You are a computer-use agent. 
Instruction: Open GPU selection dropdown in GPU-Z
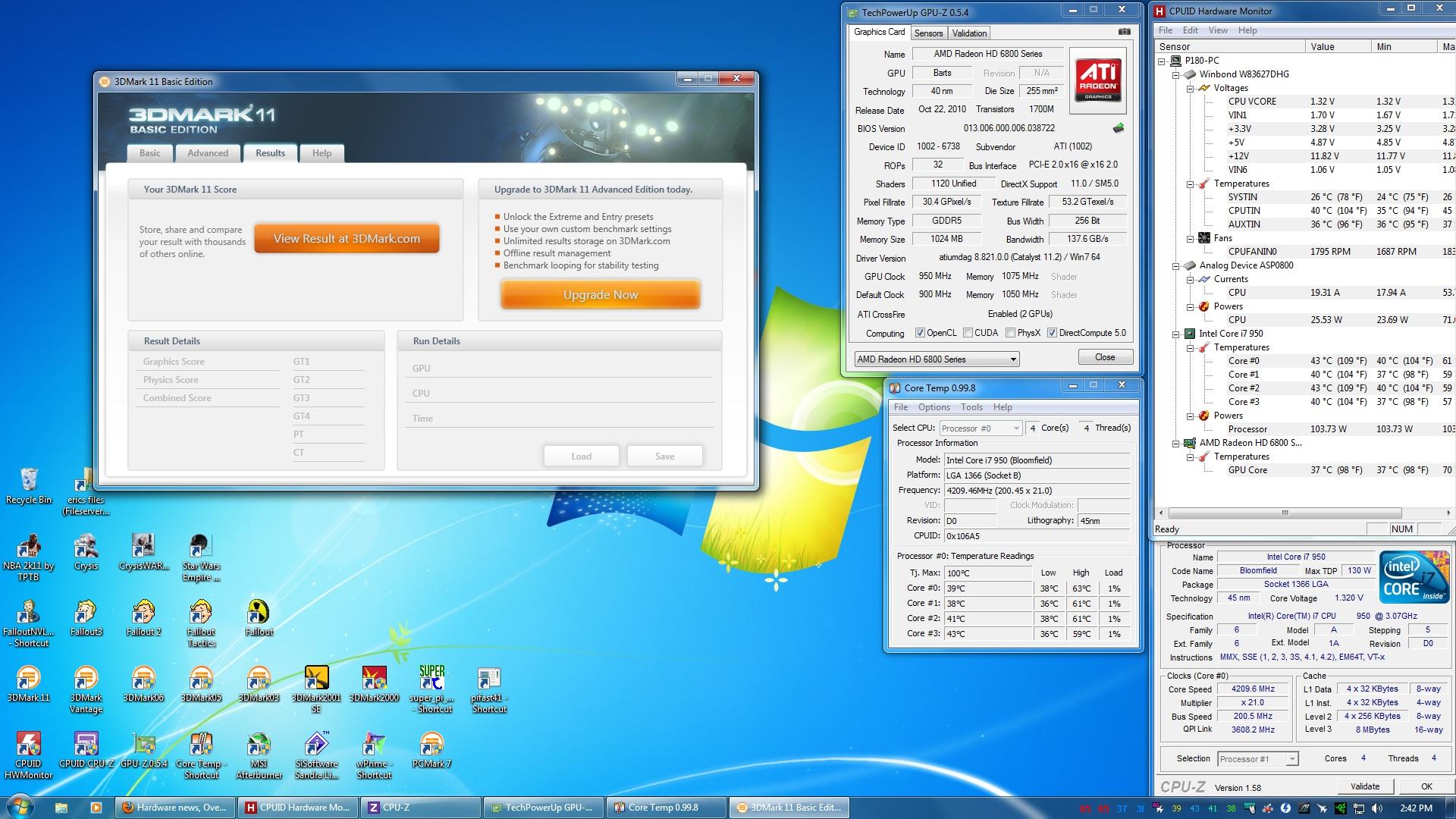pos(937,359)
